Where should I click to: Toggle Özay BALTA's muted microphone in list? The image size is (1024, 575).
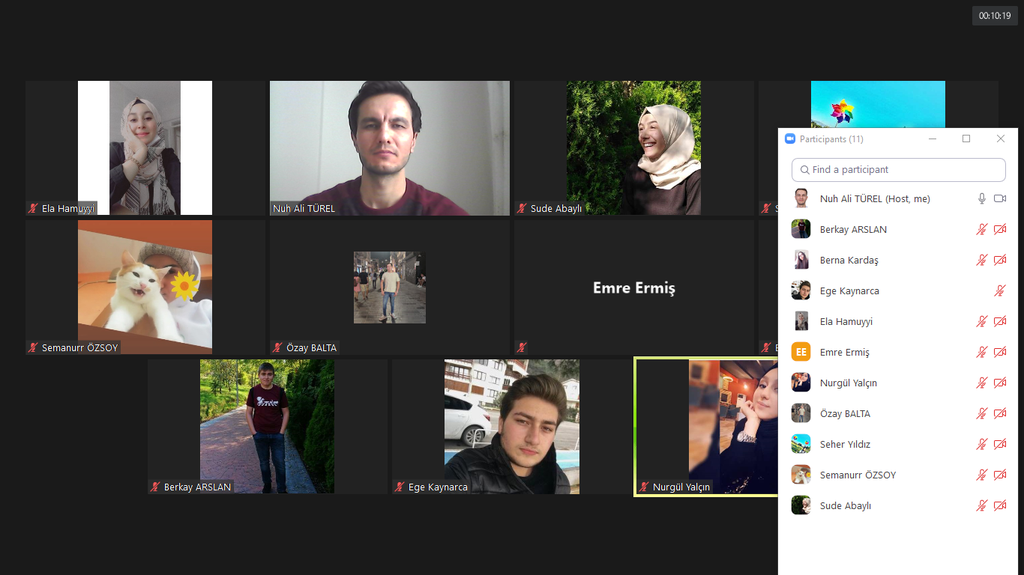(982, 414)
